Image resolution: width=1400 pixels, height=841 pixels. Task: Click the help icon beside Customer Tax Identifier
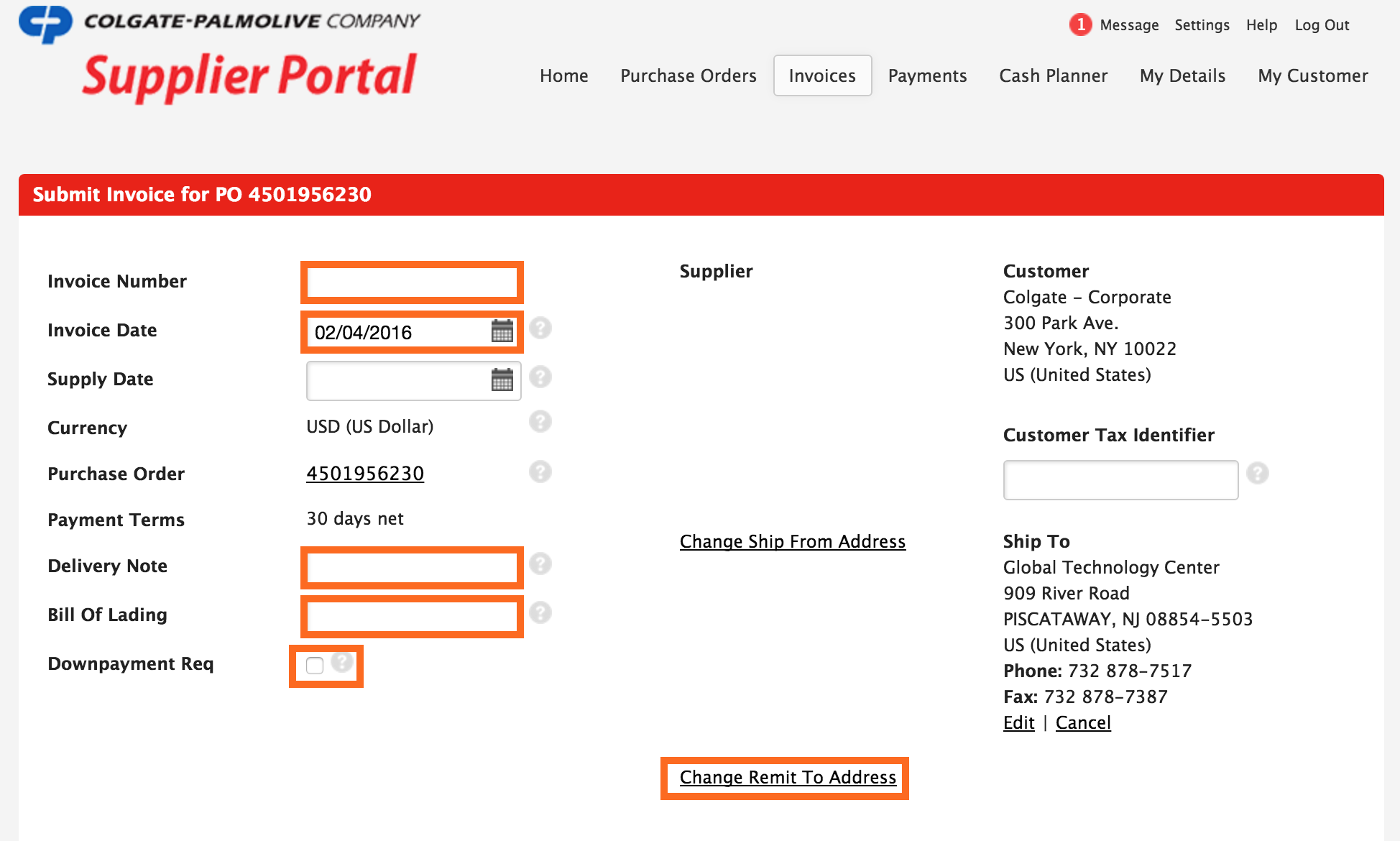[x=1257, y=473]
